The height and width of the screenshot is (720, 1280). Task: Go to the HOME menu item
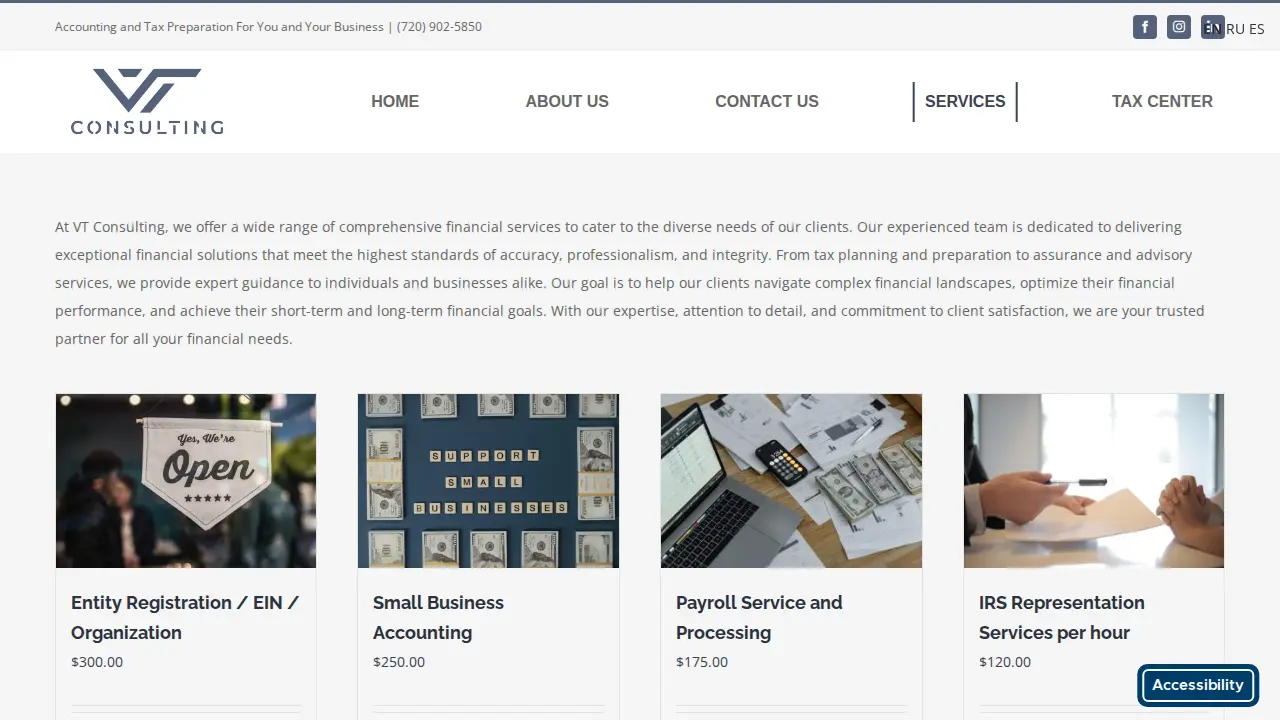click(395, 101)
